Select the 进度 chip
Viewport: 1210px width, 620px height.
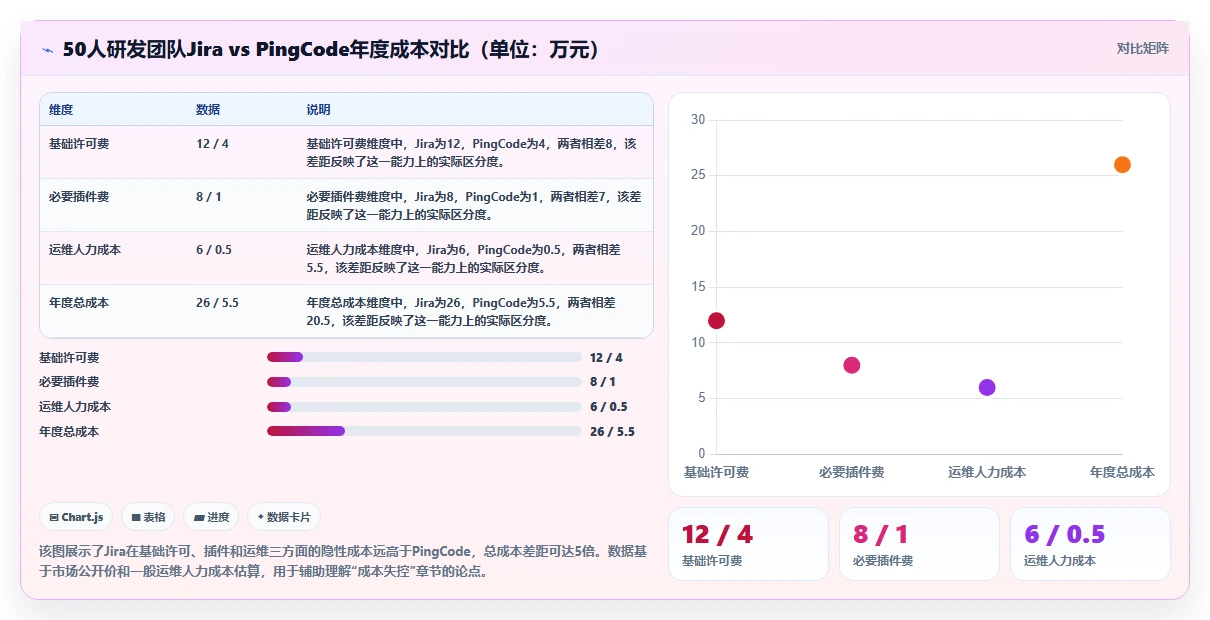211,517
